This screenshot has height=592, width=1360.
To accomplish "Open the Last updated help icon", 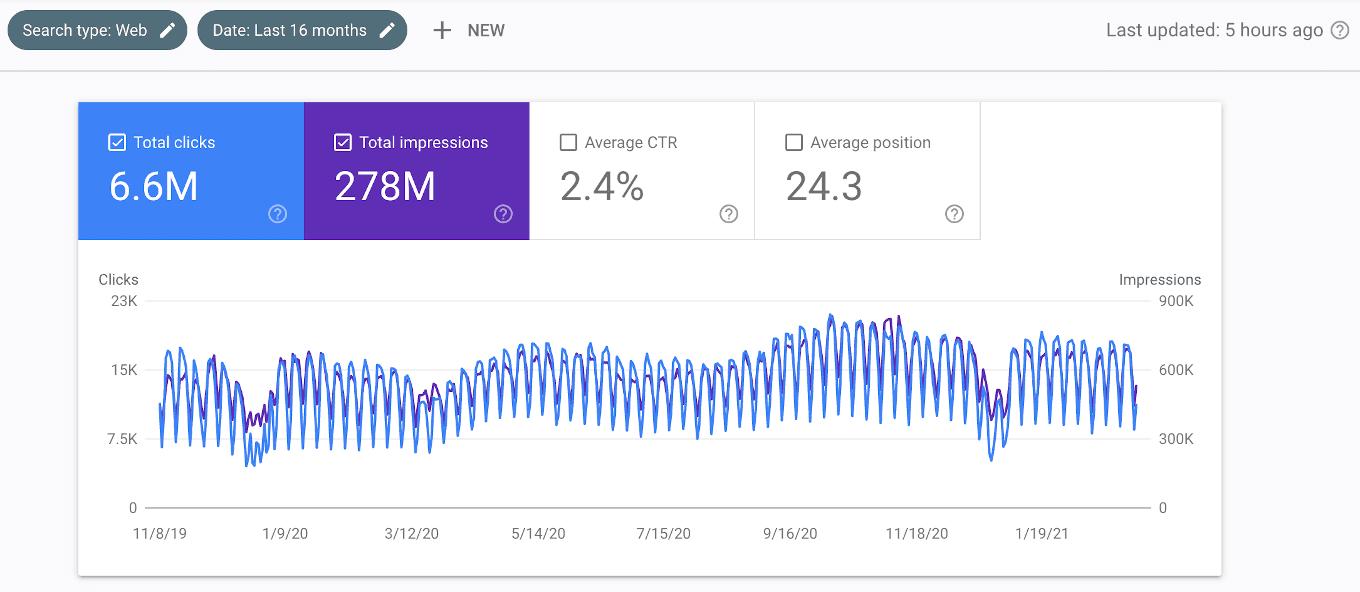I will coord(1340,30).
